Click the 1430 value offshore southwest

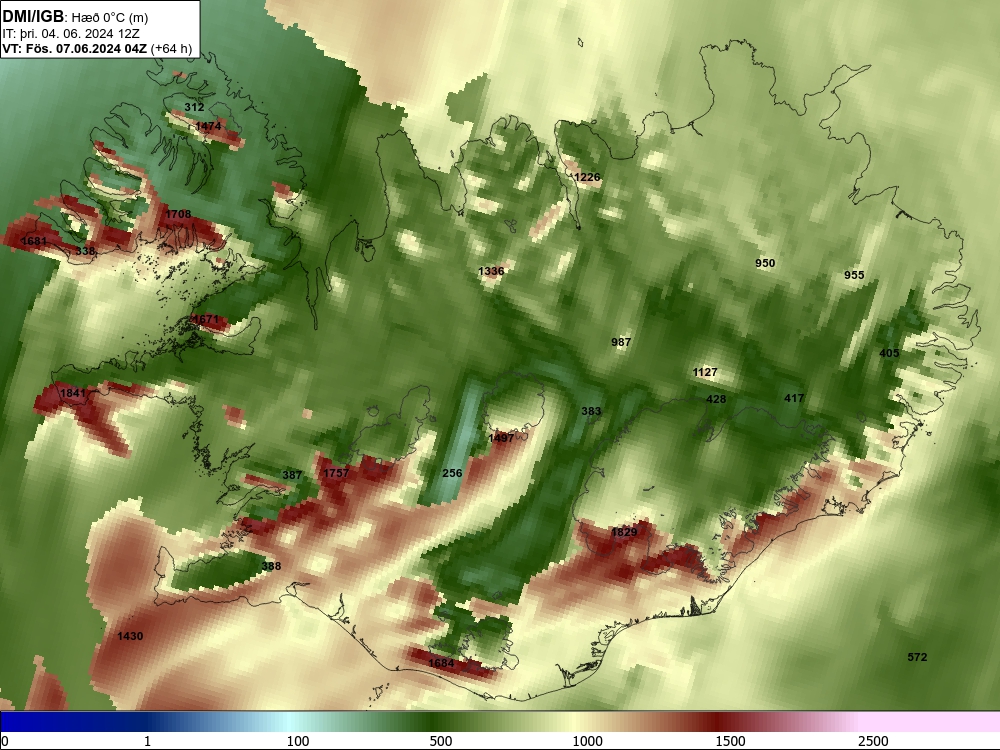pyautogui.click(x=130, y=636)
